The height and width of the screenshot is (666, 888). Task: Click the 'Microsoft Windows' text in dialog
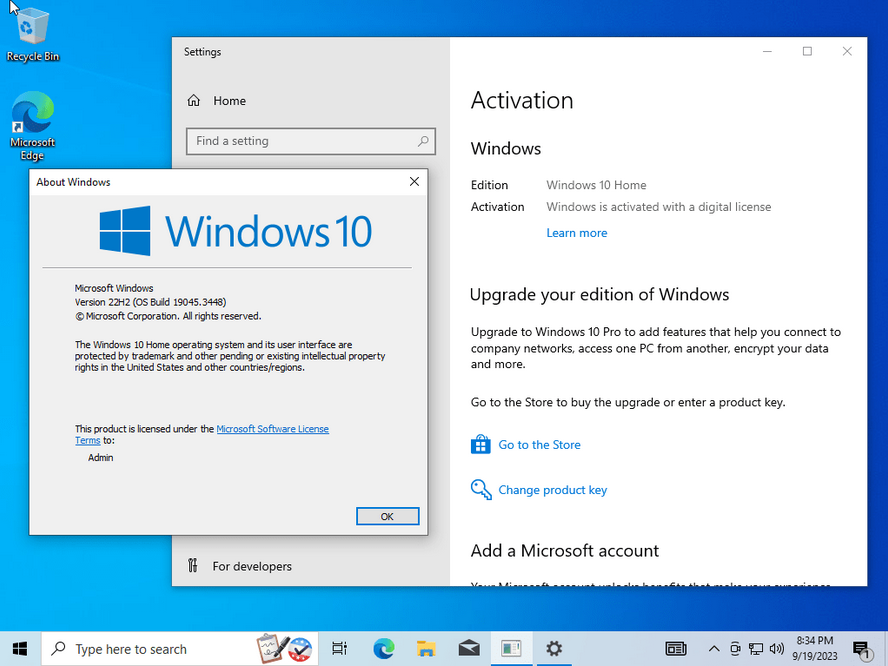[114, 288]
